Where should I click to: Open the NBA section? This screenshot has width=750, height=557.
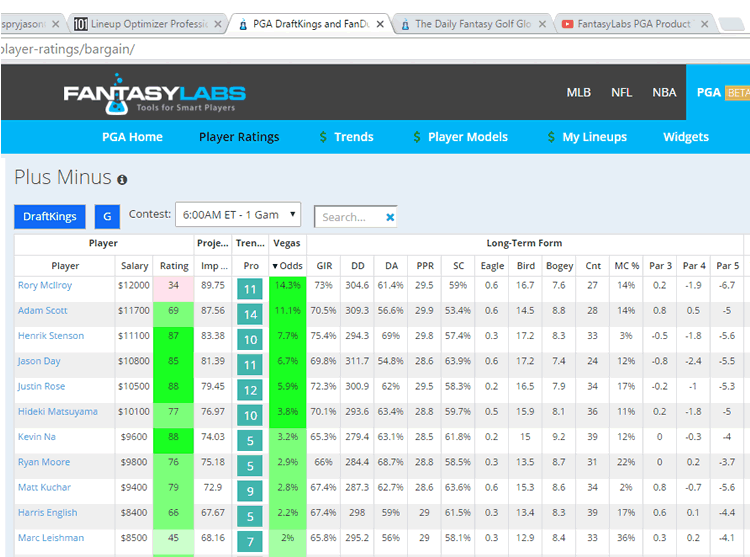pyautogui.click(x=664, y=92)
